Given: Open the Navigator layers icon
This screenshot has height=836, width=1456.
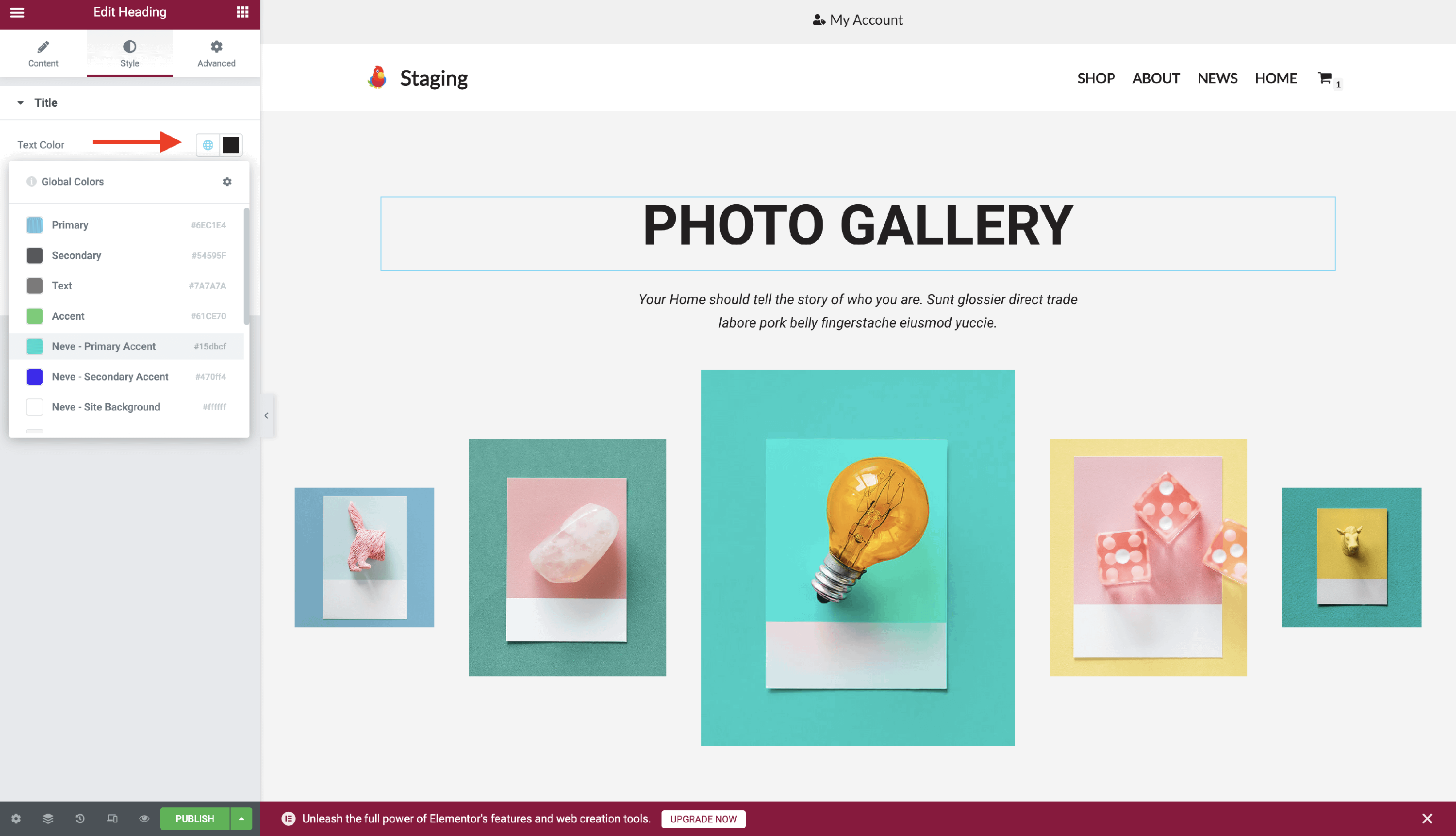Looking at the screenshot, I should coord(48,818).
